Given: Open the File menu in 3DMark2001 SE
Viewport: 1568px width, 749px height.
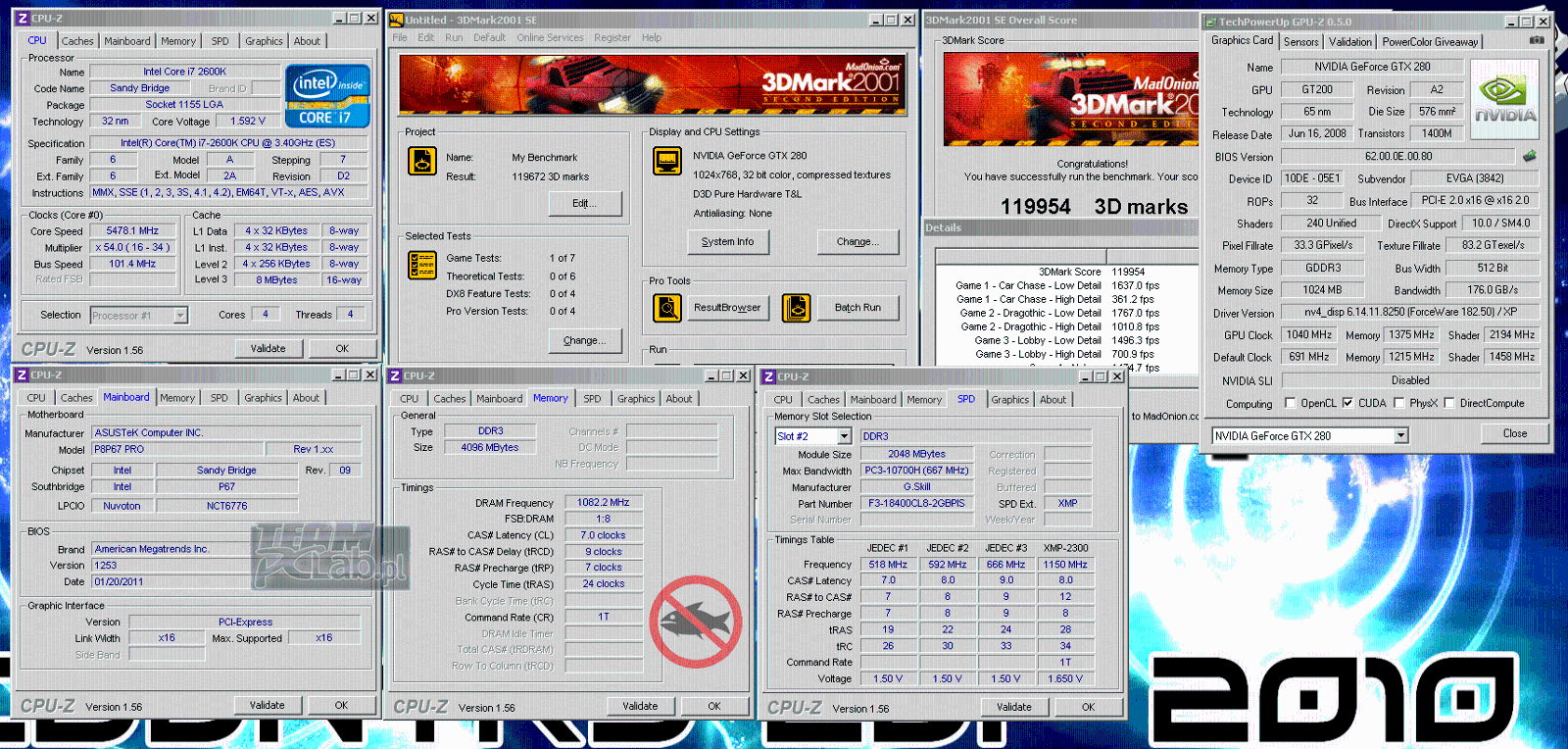Looking at the screenshot, I should (400, 38).
